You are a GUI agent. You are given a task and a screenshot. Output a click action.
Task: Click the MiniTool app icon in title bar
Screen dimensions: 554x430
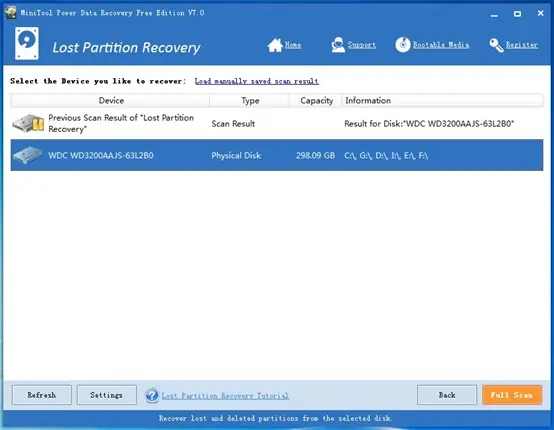[x=11, y=12]
